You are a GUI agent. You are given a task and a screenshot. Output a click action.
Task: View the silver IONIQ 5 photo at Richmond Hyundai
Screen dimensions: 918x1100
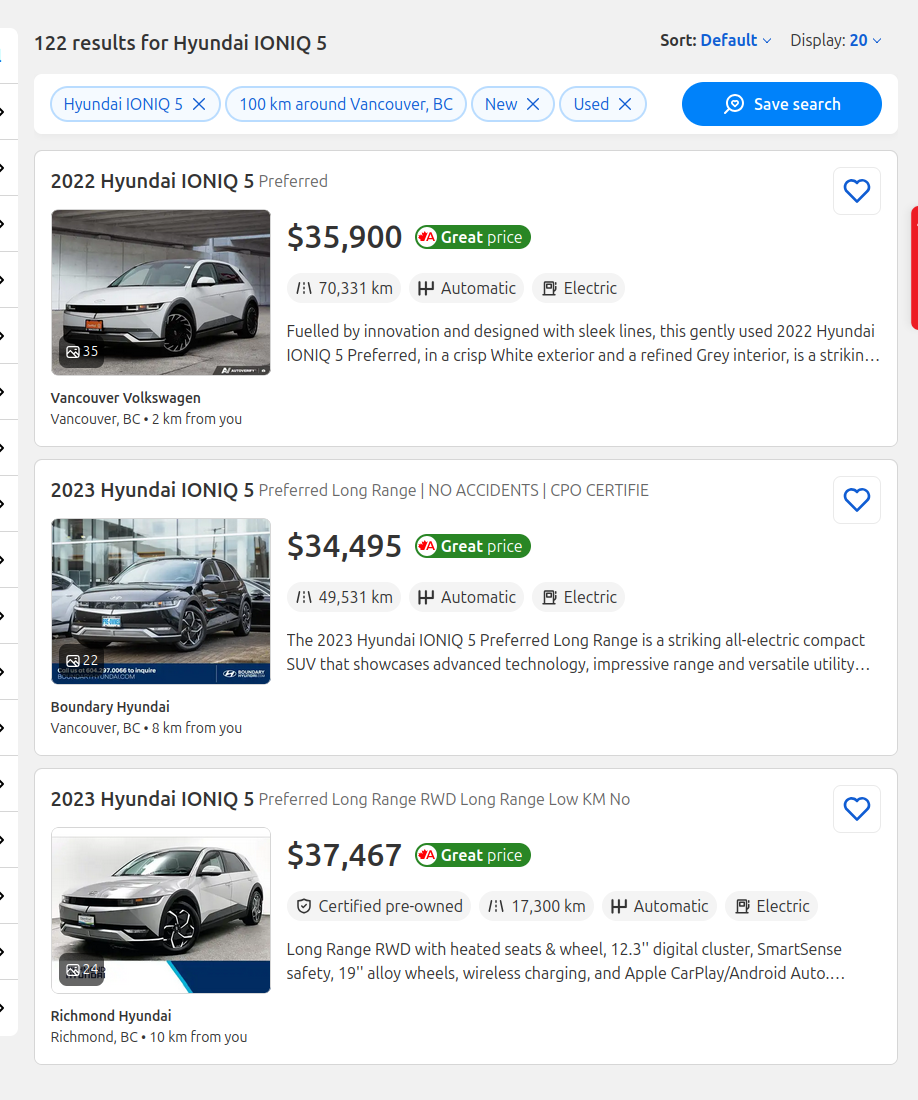161,900
